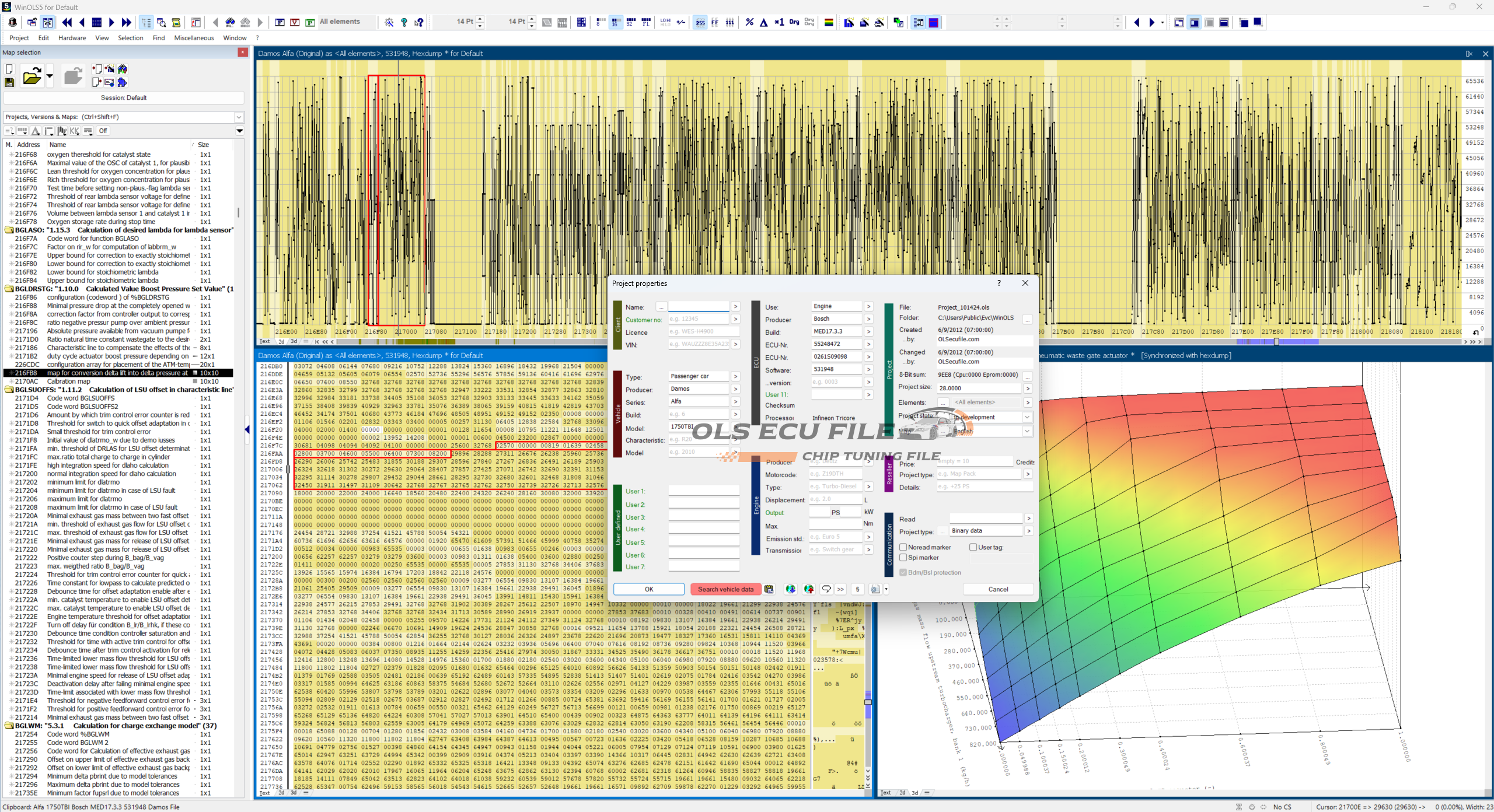Open the Project state dropdown

[1027, 417]
